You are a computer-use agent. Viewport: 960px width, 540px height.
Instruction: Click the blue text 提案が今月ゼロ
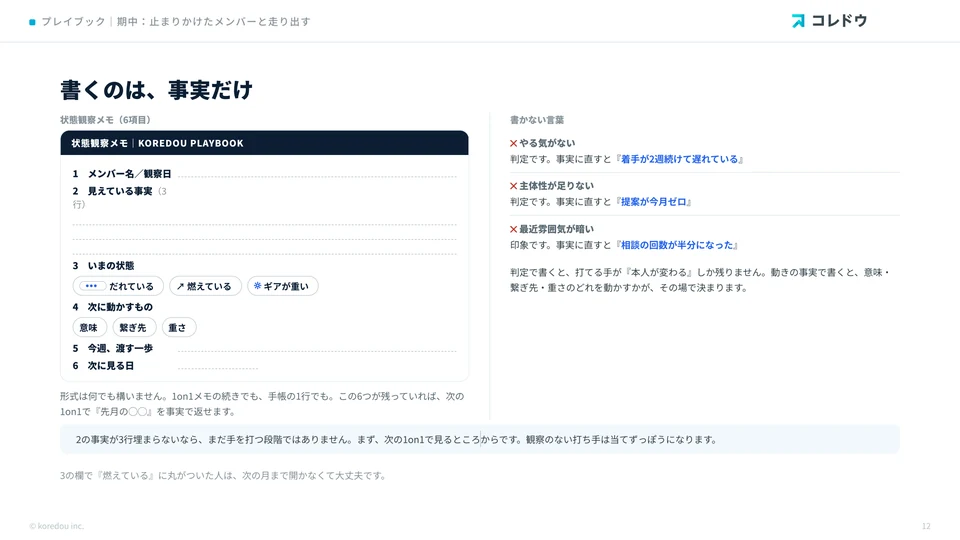coord(653,202)
